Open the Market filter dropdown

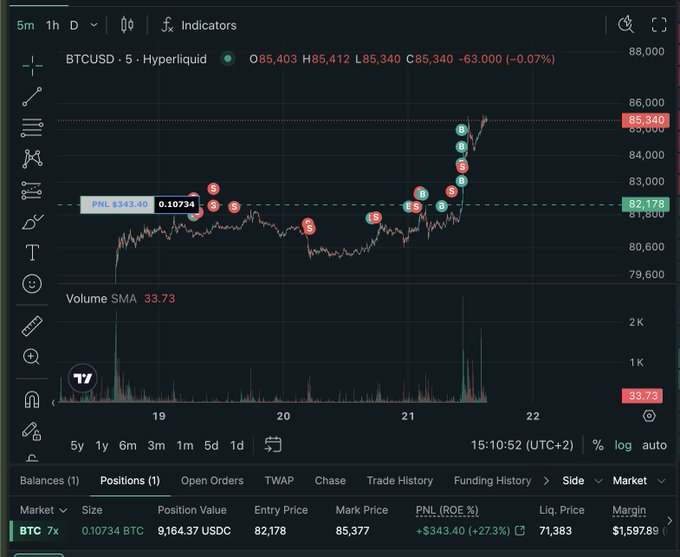click(x=639, y=481)
